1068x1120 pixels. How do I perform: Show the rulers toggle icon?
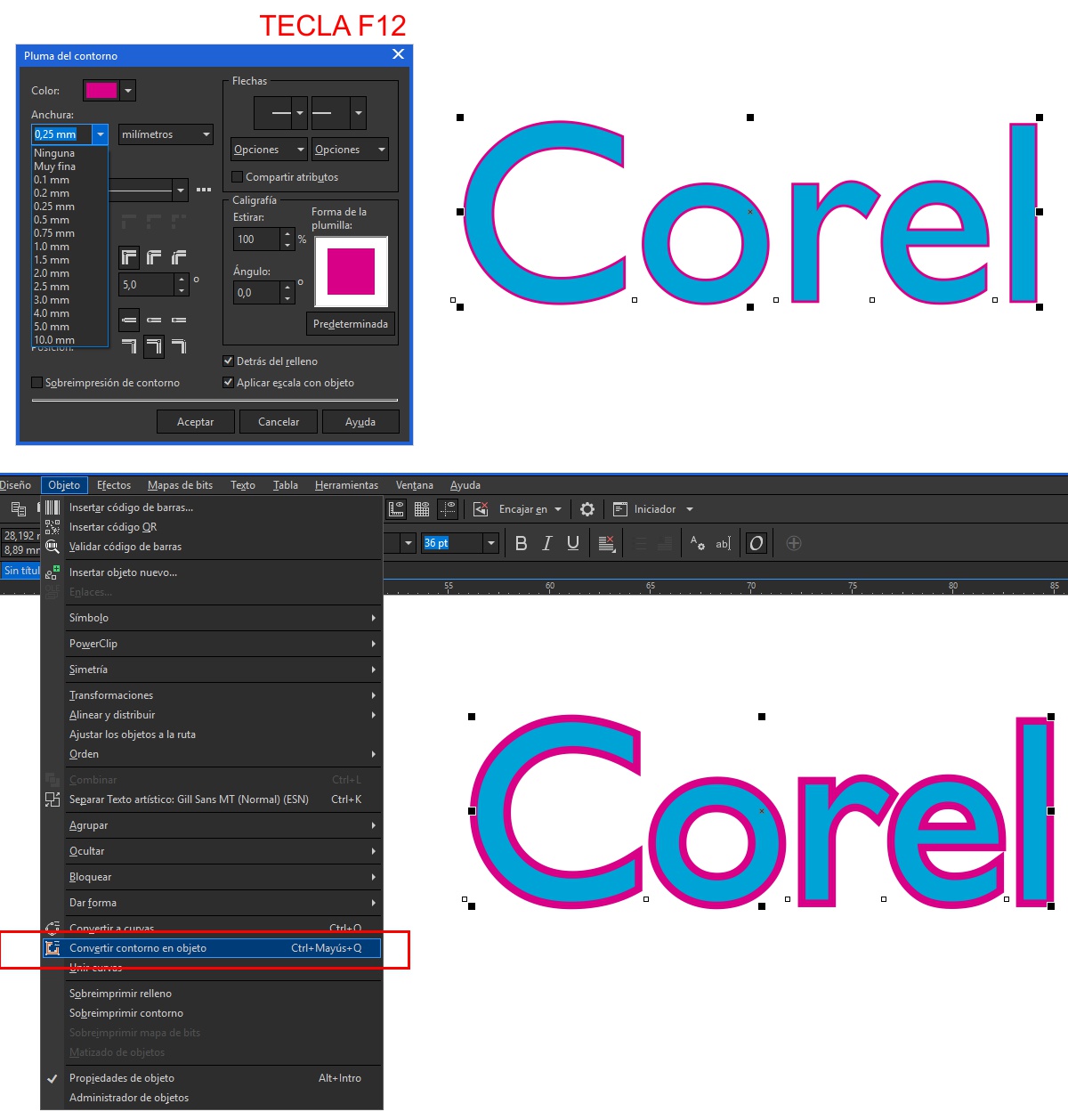coord(397,509)
